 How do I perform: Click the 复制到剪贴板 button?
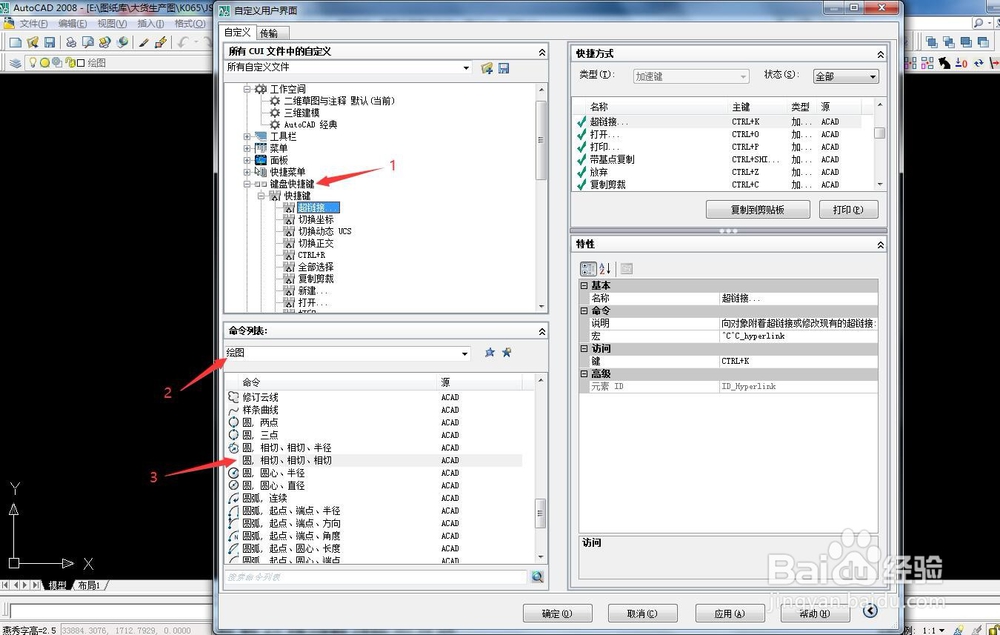pos(758,210)
